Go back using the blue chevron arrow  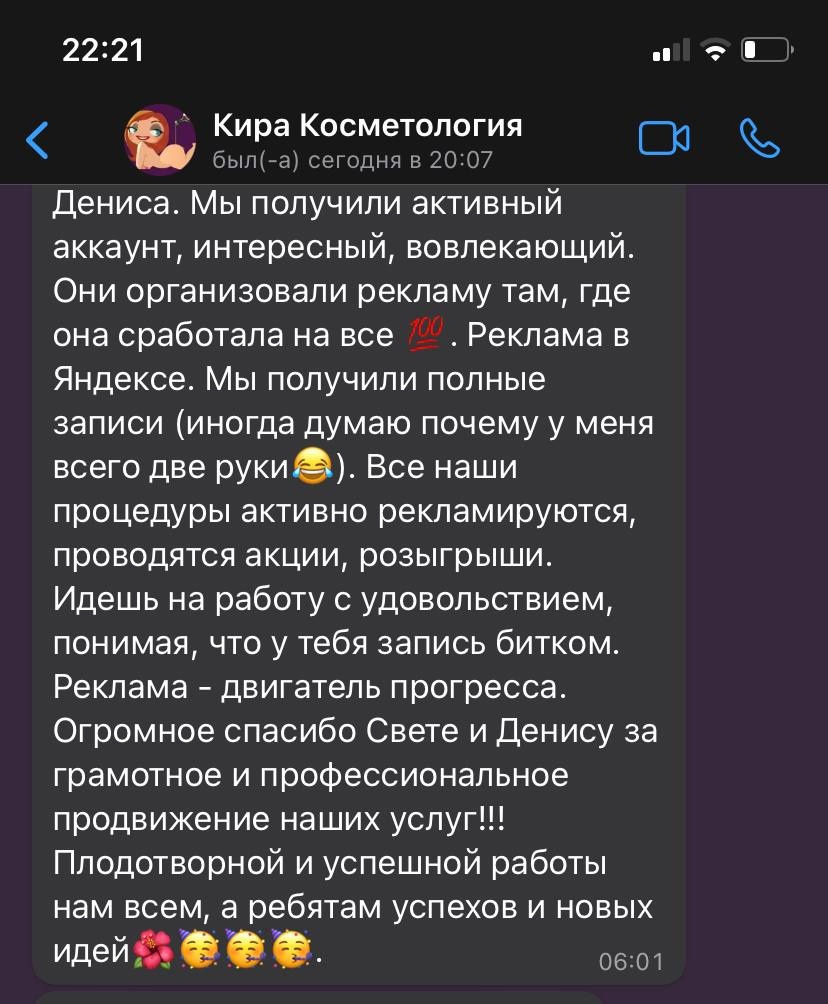point(37,140)
